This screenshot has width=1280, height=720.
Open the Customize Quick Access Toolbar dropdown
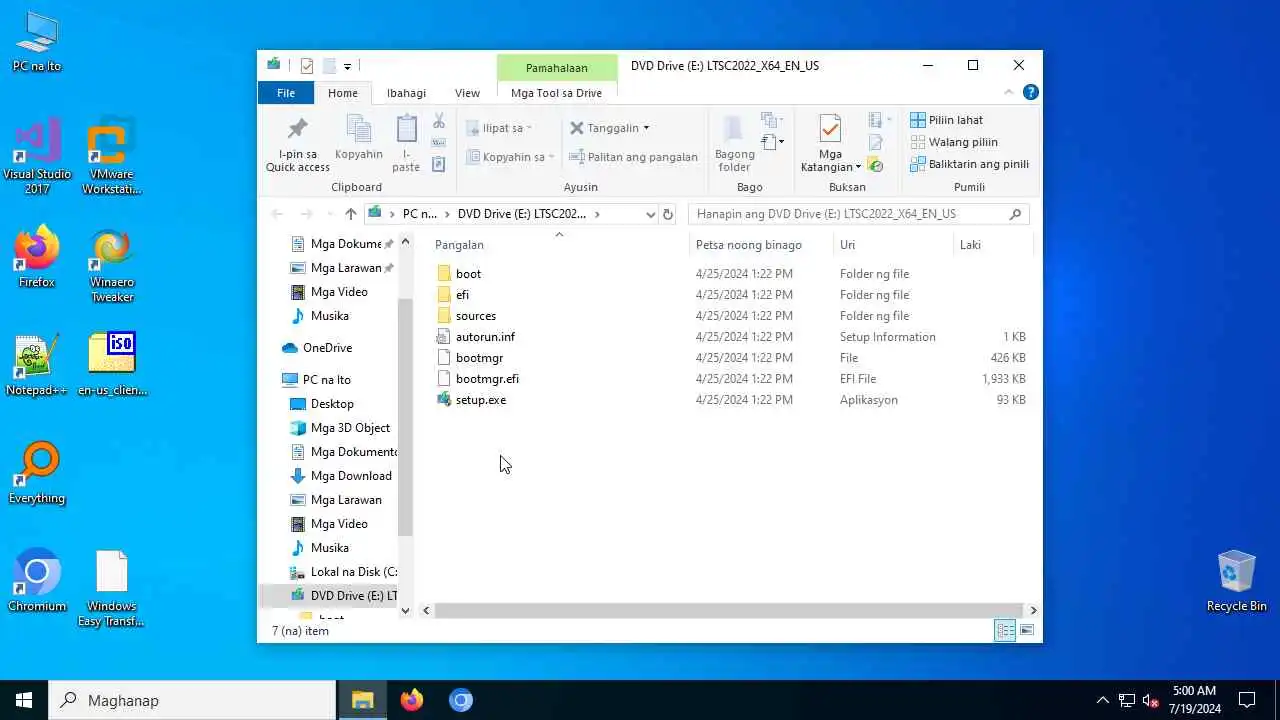coord(347,66)
